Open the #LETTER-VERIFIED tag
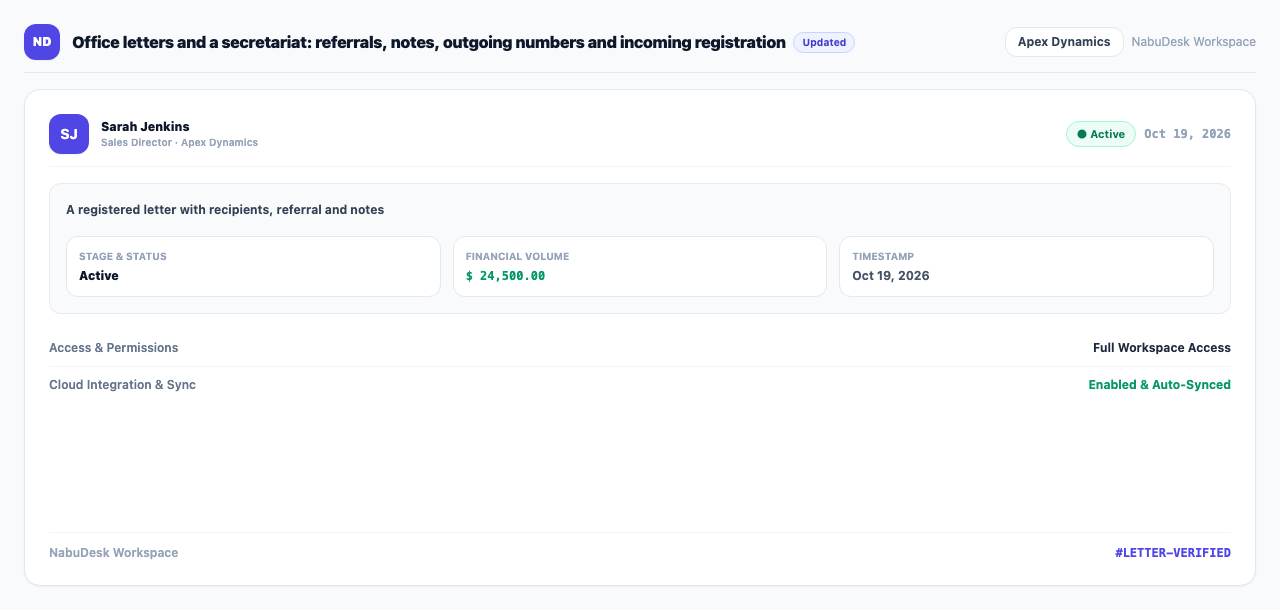1280x610 pixels. [1173, 553]
